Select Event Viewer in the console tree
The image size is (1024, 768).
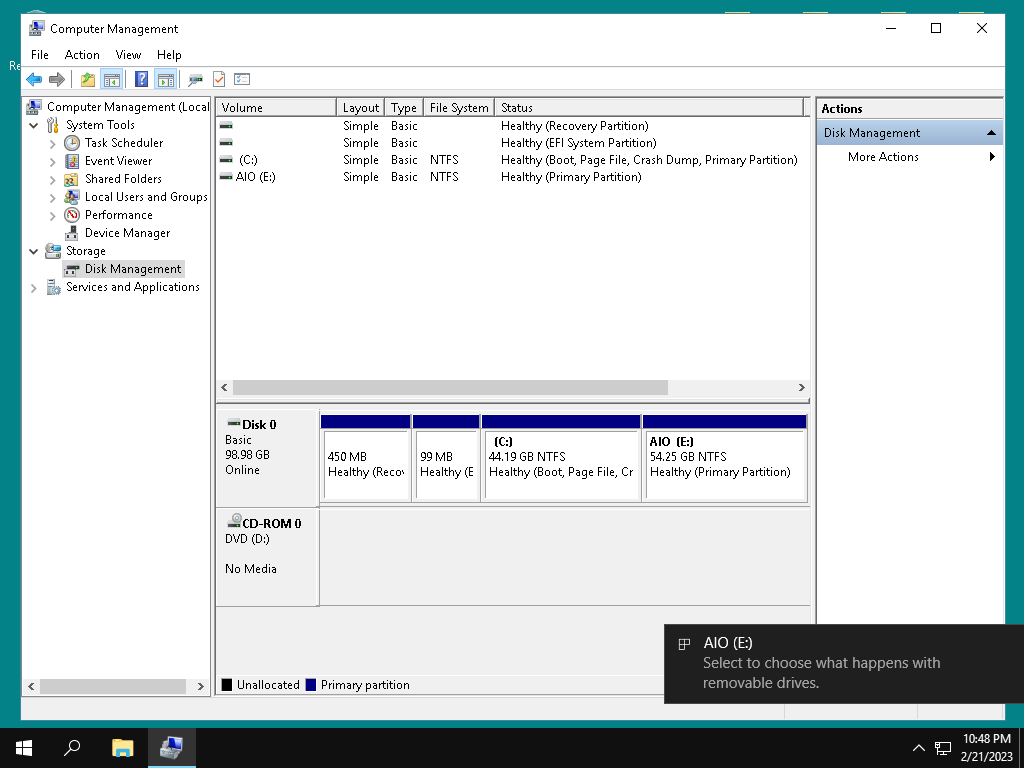click(x=118, y=161)
